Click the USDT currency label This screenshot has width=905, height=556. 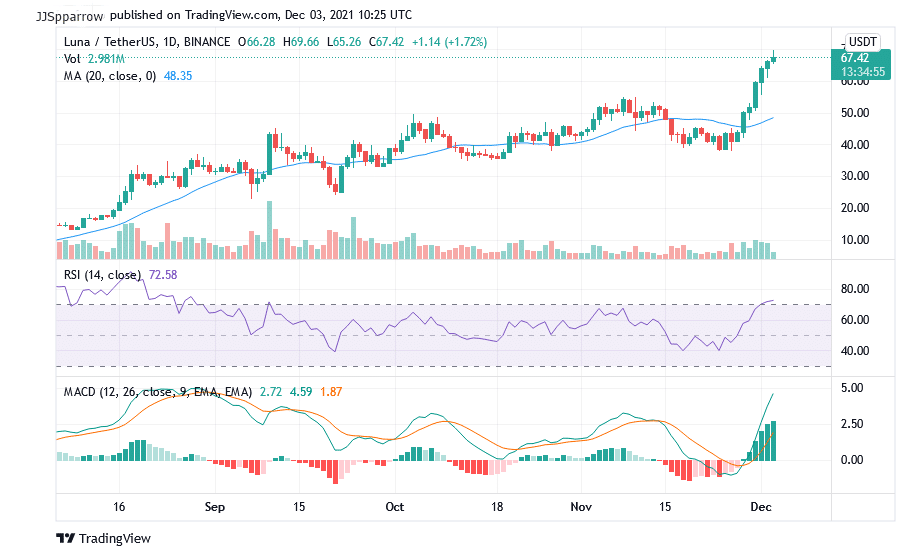point(862,42)
